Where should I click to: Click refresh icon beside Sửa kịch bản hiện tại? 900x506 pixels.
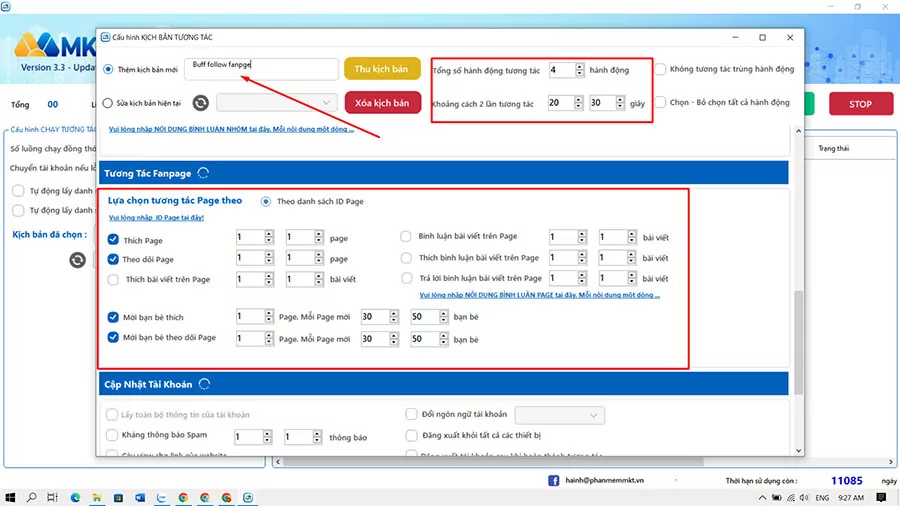click(x=200, y=103)
